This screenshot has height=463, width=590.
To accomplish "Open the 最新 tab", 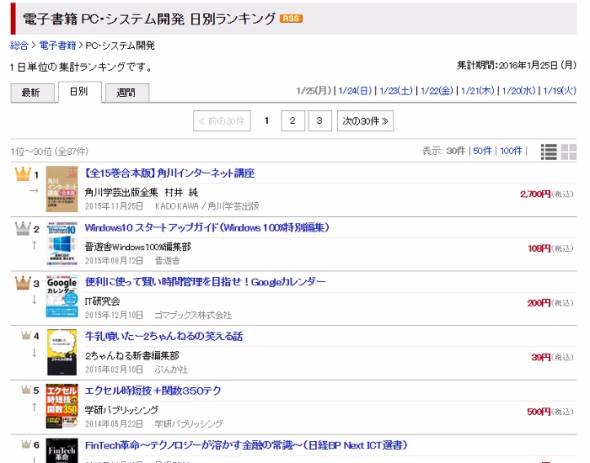I will click(x=32, y=93).
